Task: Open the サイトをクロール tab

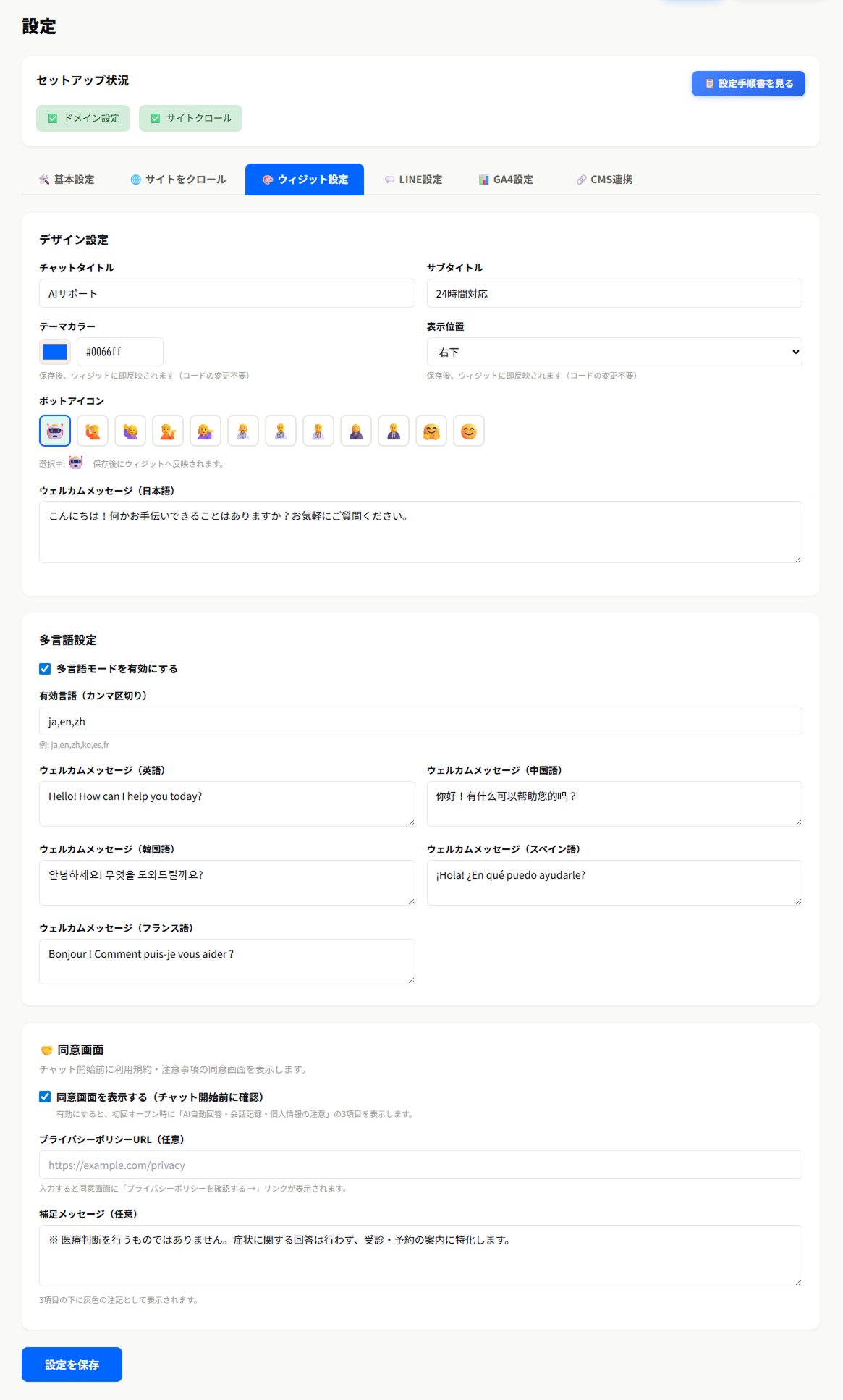Action: [178, 180]
